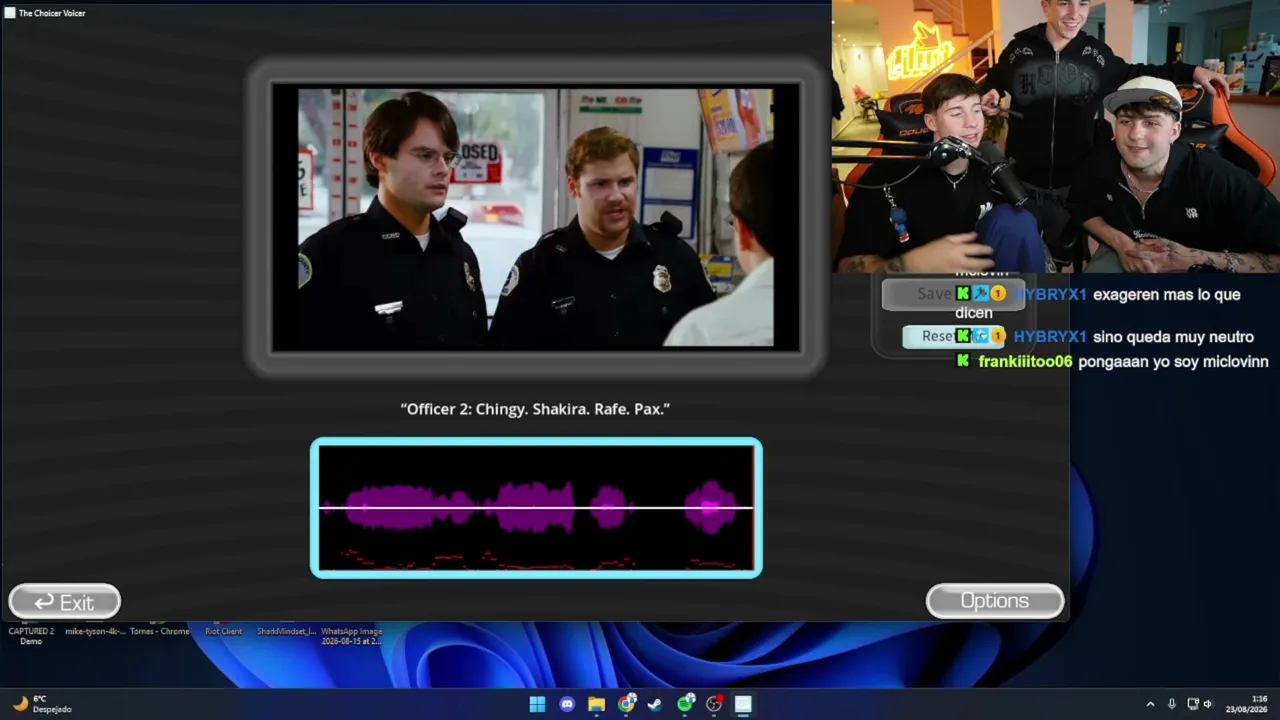Image resolution: width=1280 pixels, height=720 pixels.
Task: Select the CAPTURED 2 Demo desktop shortcut
Action: click(31, 636)
